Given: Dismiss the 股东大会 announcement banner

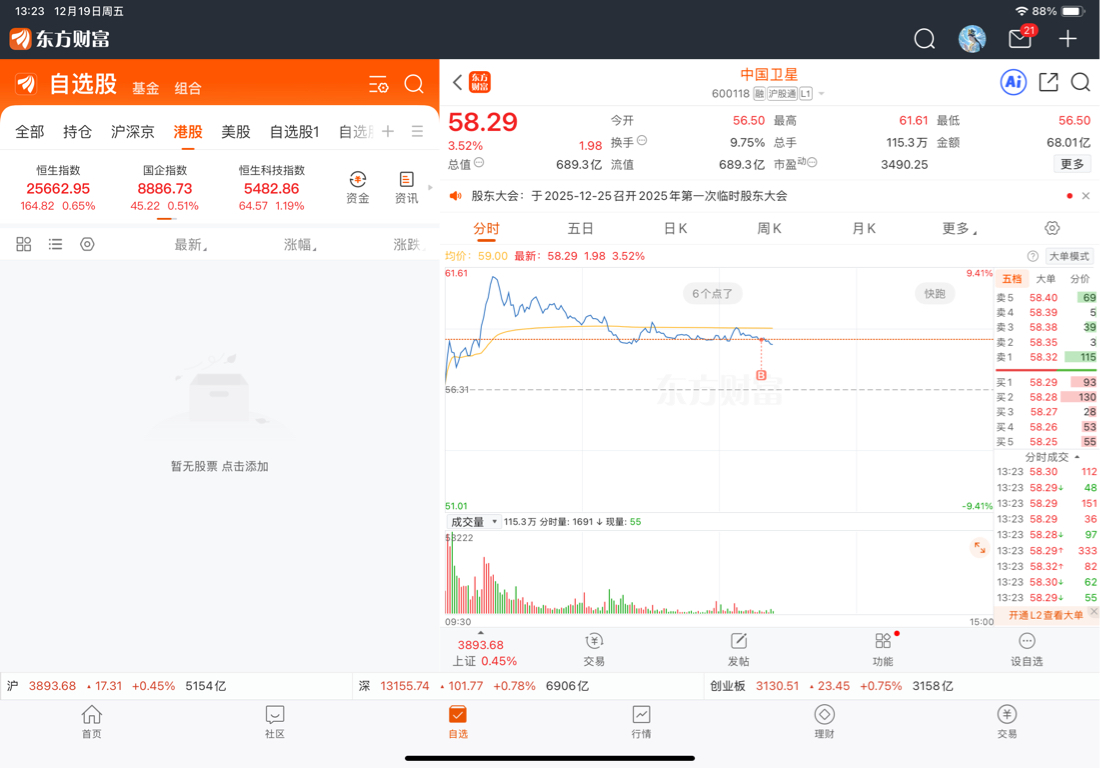Looking at the screenshot, I should [1086, 196].
